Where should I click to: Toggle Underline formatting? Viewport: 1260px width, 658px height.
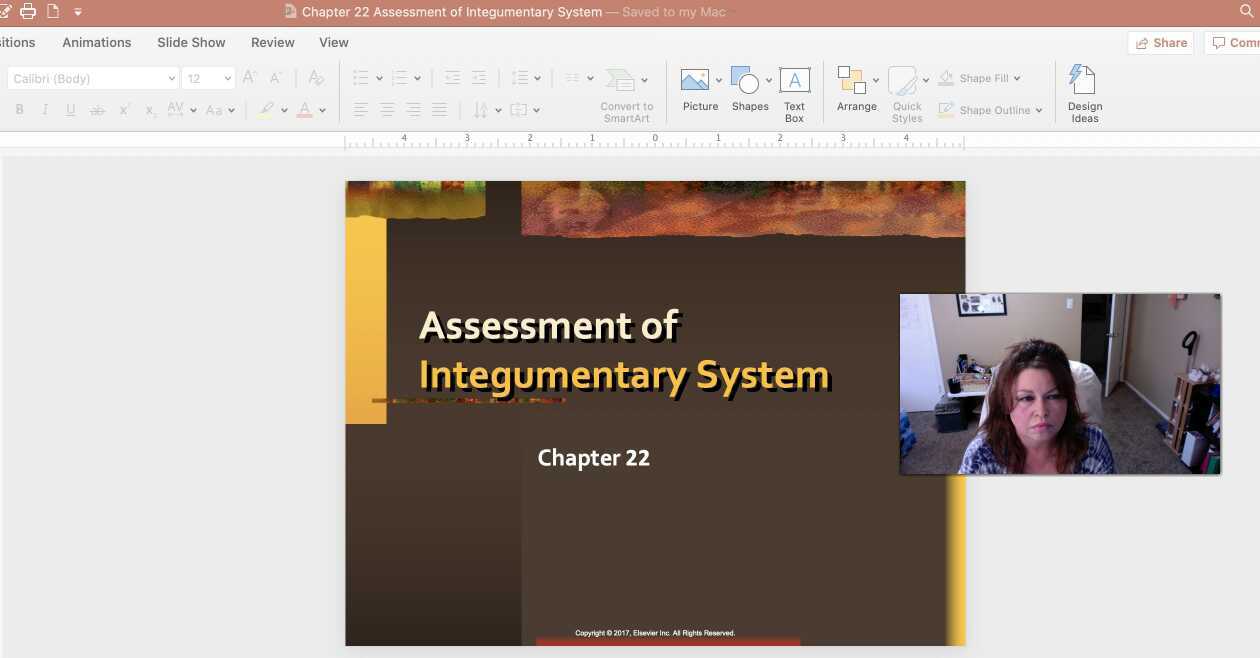pos(71,110)
